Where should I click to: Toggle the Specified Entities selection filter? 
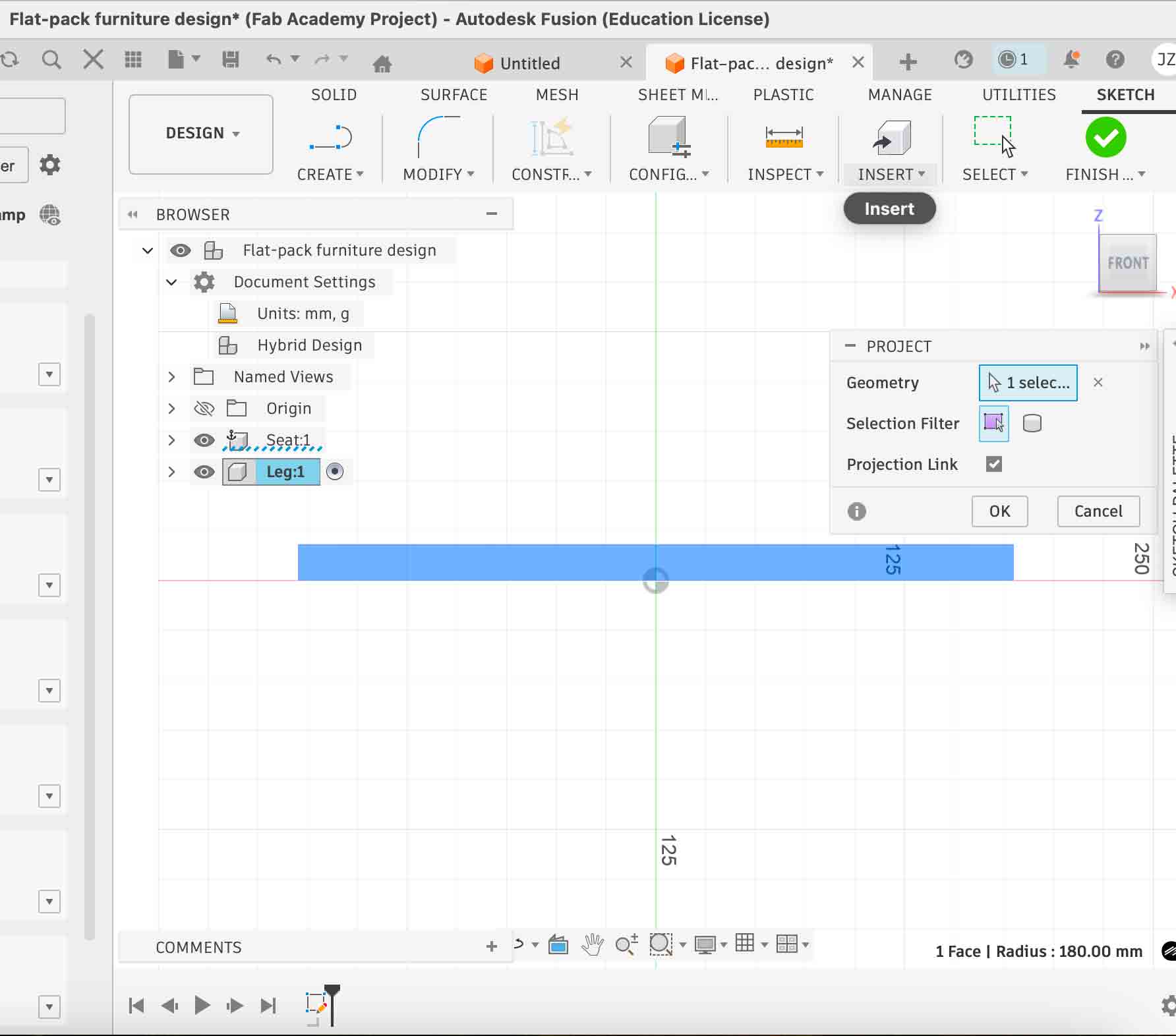(x=993, y=423)
